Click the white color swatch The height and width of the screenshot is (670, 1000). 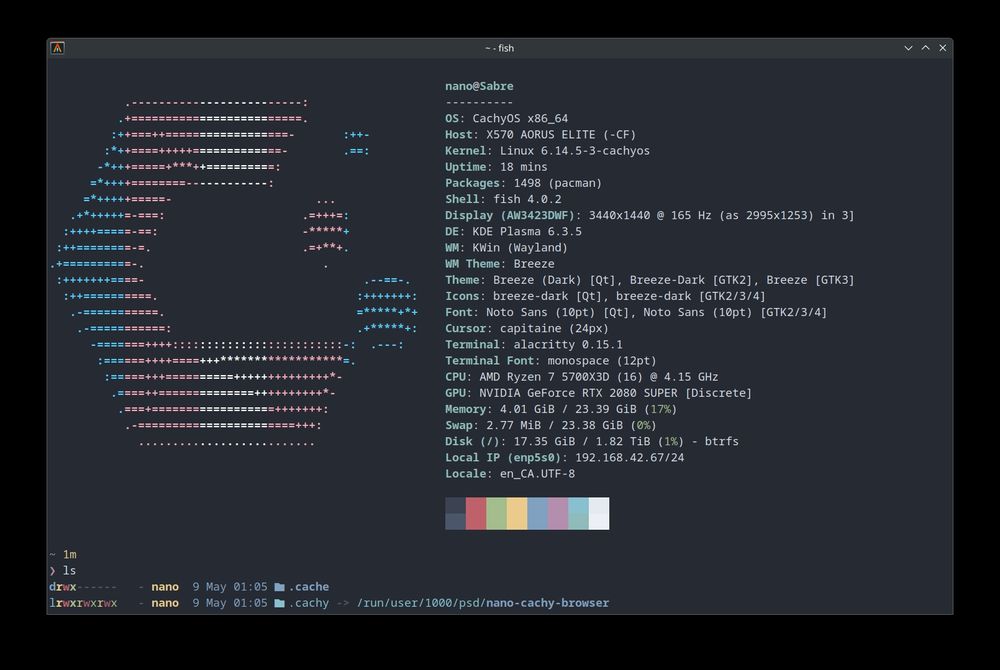click(x=599, y=513)
